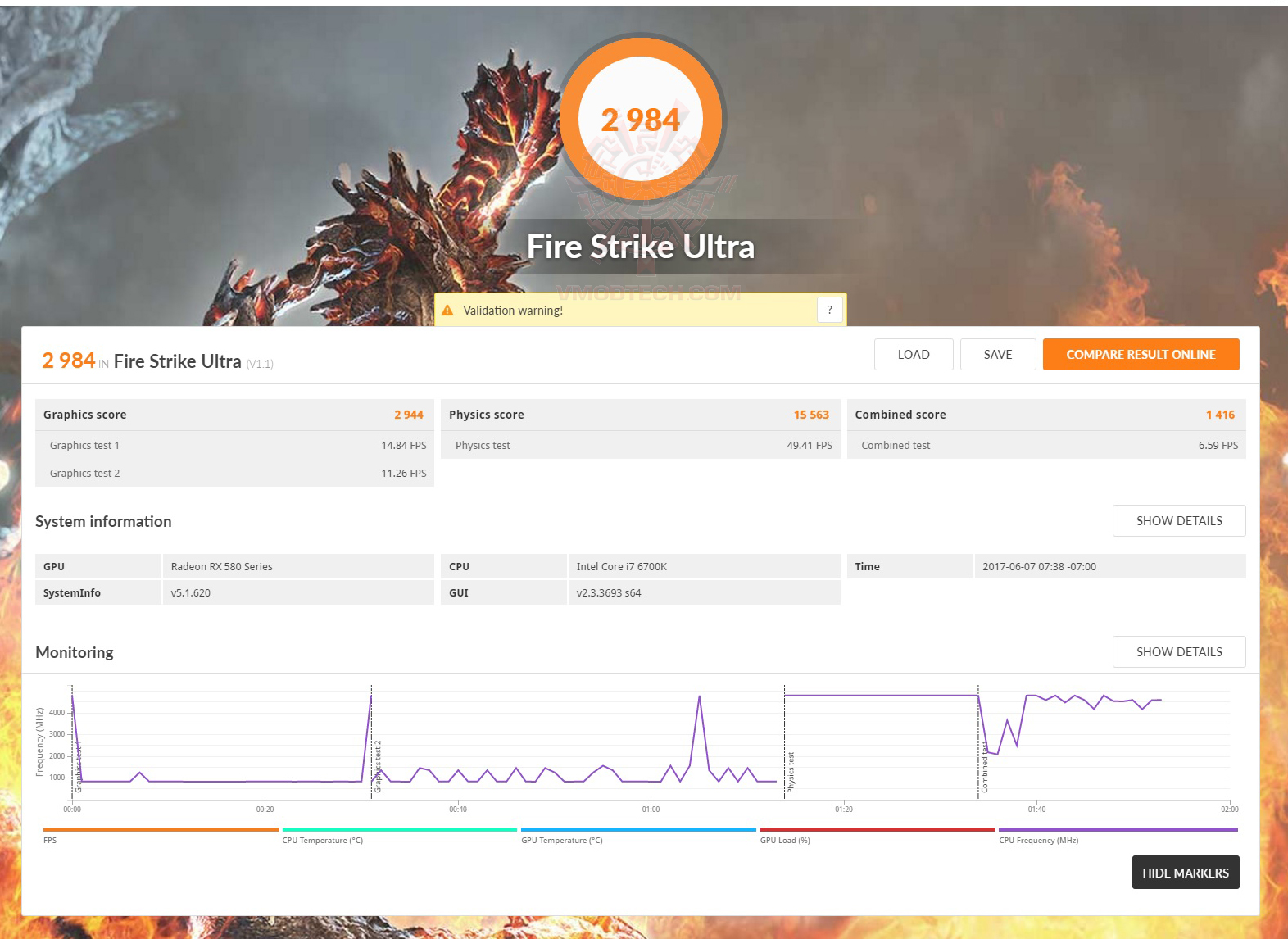Select the Graphics test 2 row

(234, 473)
